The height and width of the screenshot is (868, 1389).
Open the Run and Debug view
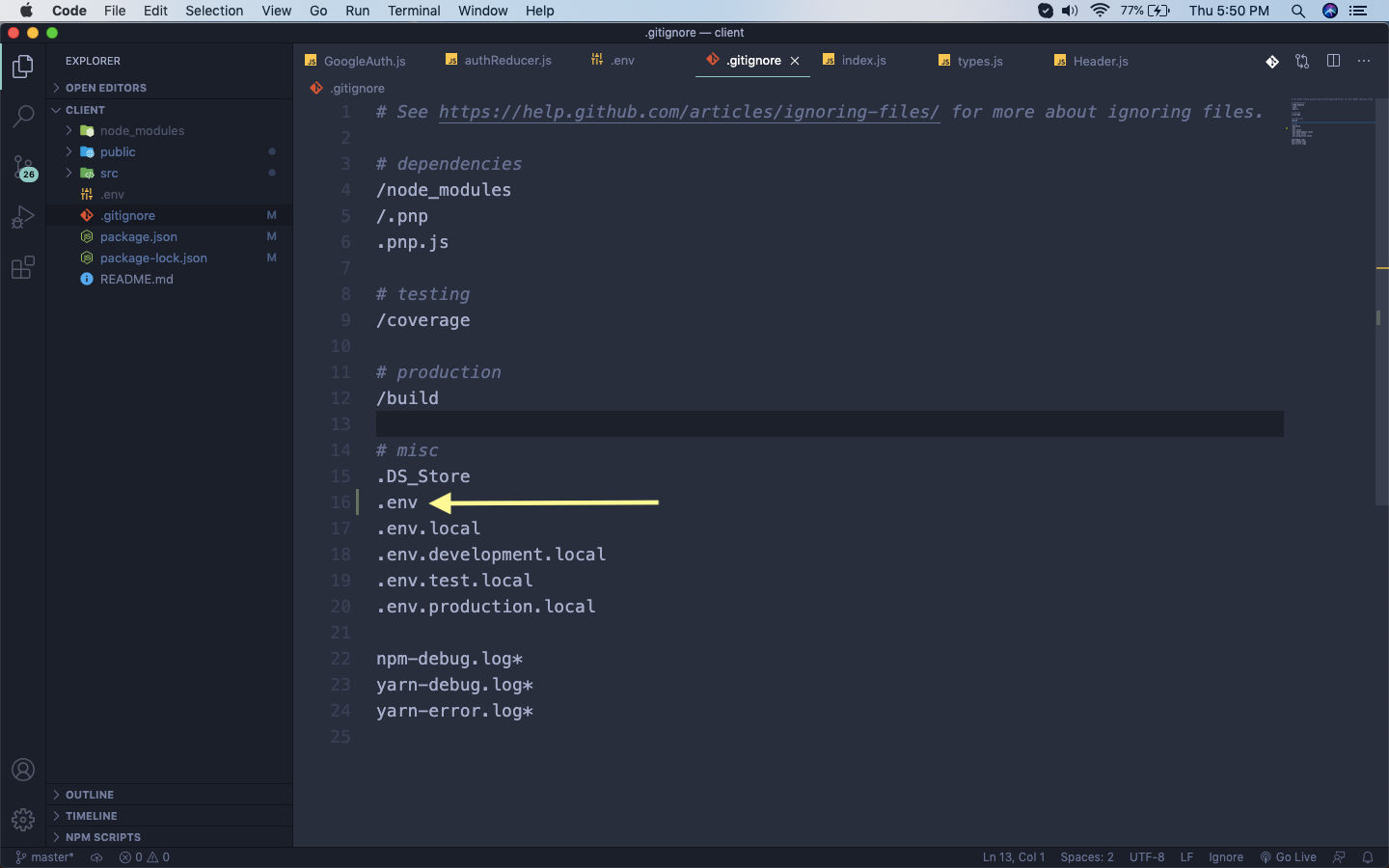click(23, 217)
